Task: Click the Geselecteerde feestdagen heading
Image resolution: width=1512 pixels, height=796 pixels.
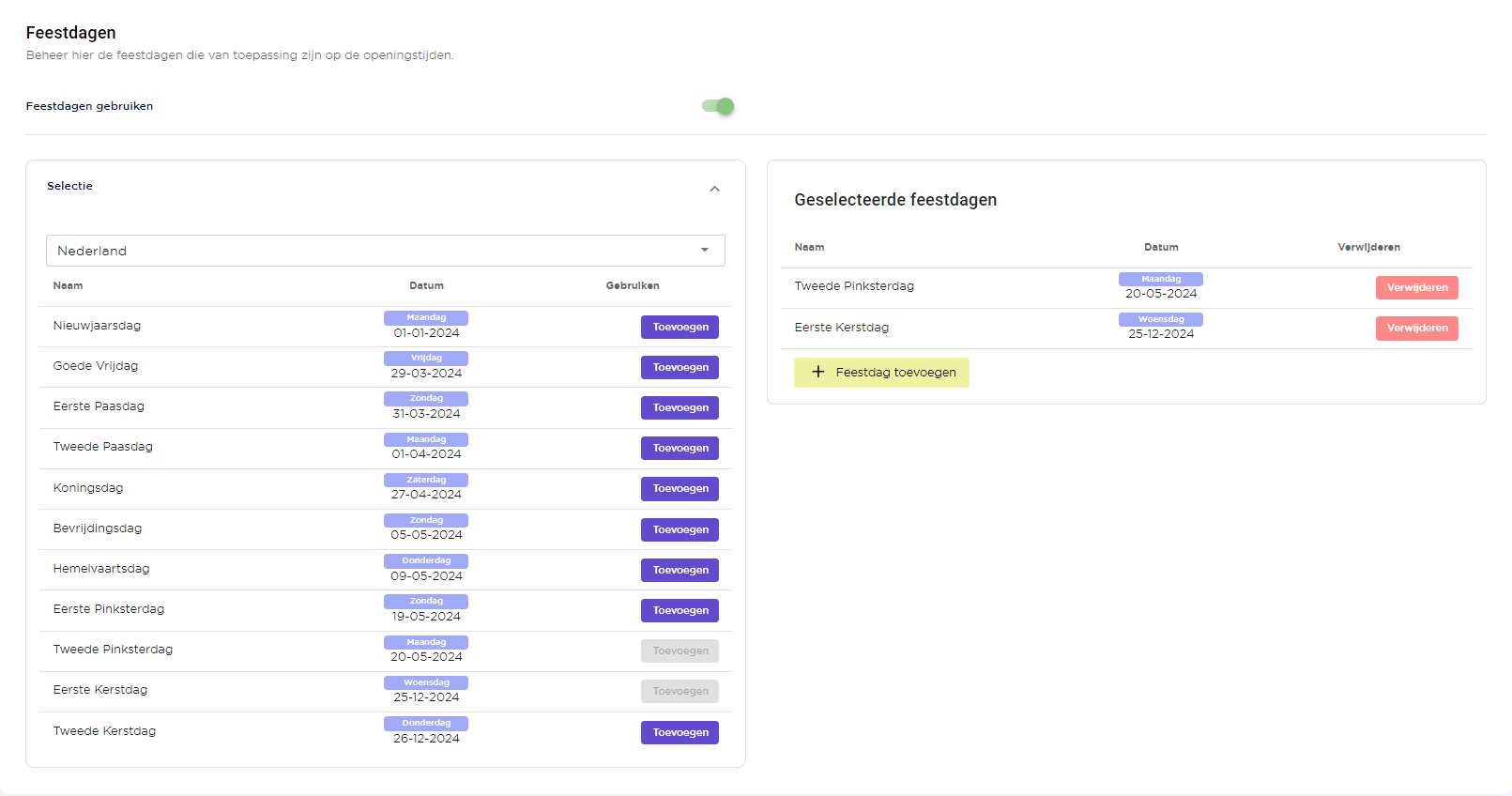Action: 895,200
